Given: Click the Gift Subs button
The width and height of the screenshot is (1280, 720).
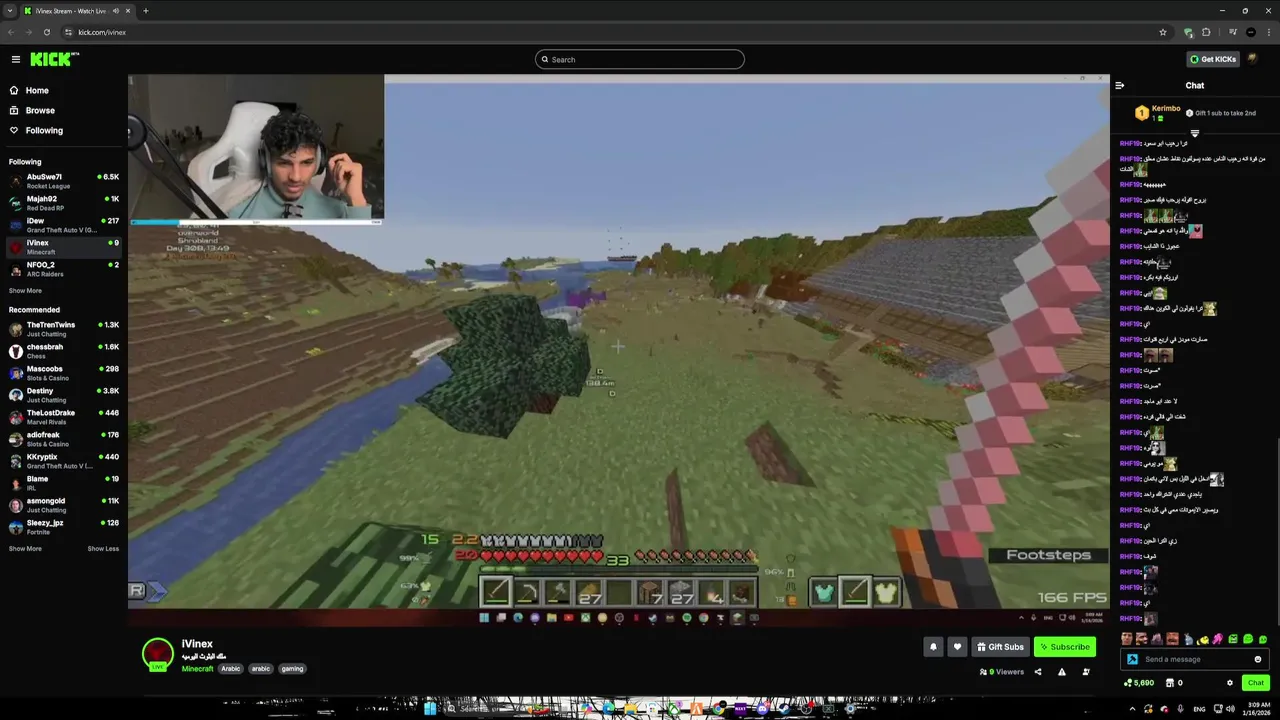Looking at the screenshot, I should [x=1000, y=647].
